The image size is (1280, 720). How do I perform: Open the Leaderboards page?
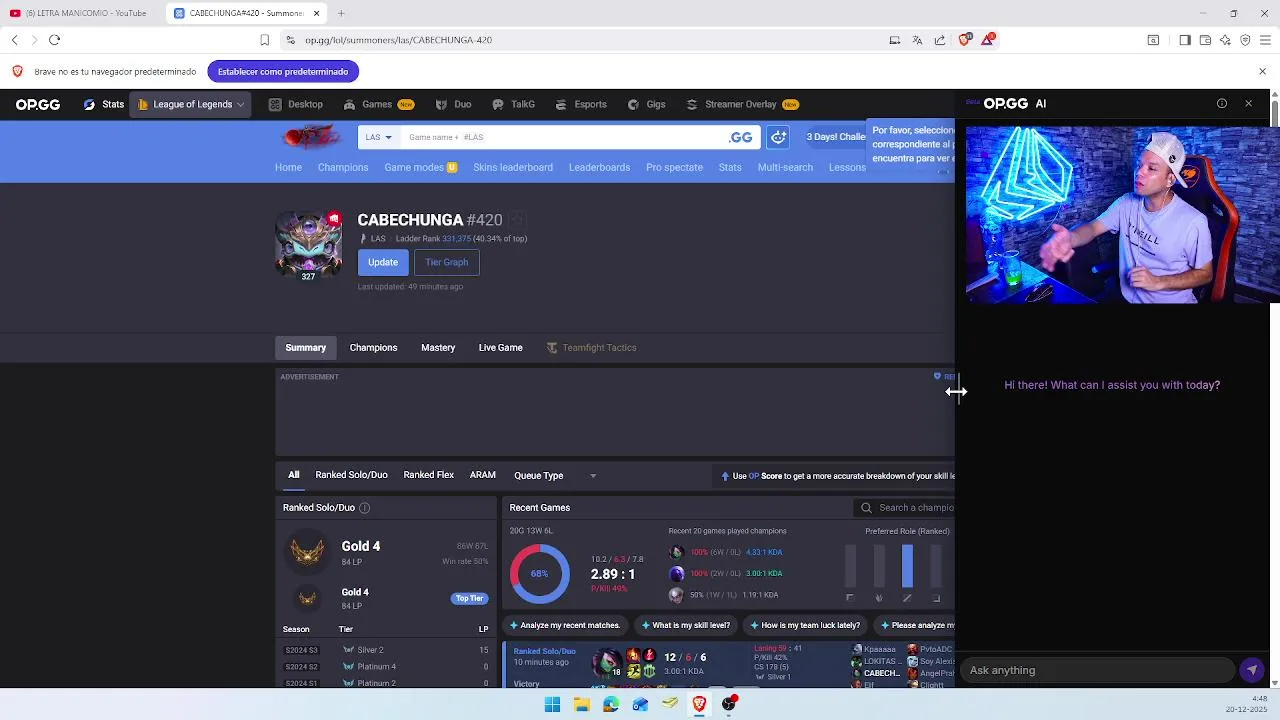click(599, 167)
